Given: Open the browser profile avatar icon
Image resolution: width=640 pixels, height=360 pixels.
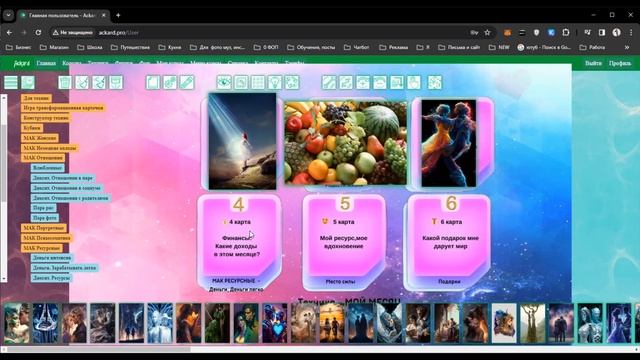Looking at the screenshot, I should coord(616,32).
